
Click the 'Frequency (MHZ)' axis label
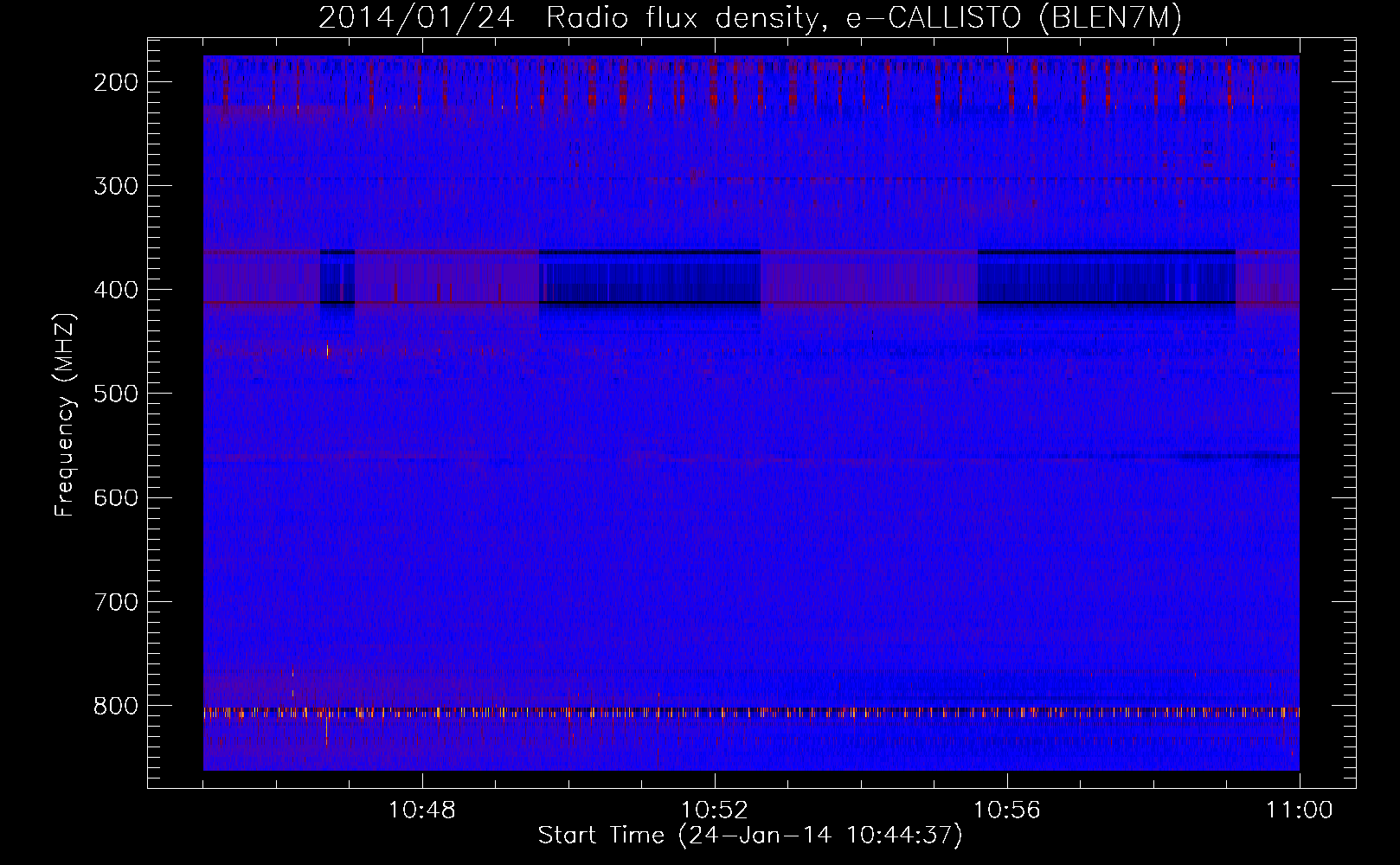(x=65, y=414)
